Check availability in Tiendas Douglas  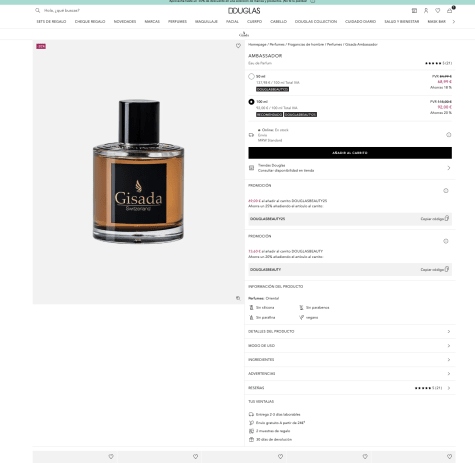tap(350, 168)
